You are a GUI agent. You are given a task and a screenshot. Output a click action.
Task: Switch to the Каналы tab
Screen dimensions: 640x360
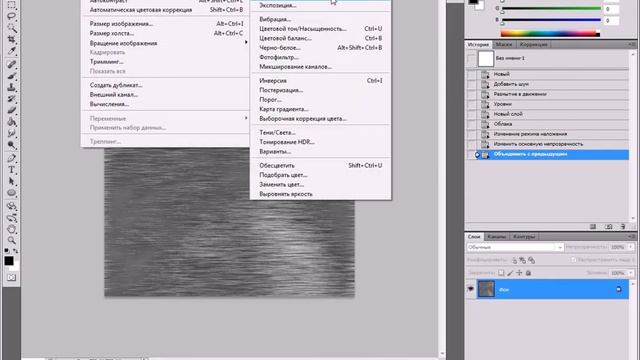[x=497, y=236]
